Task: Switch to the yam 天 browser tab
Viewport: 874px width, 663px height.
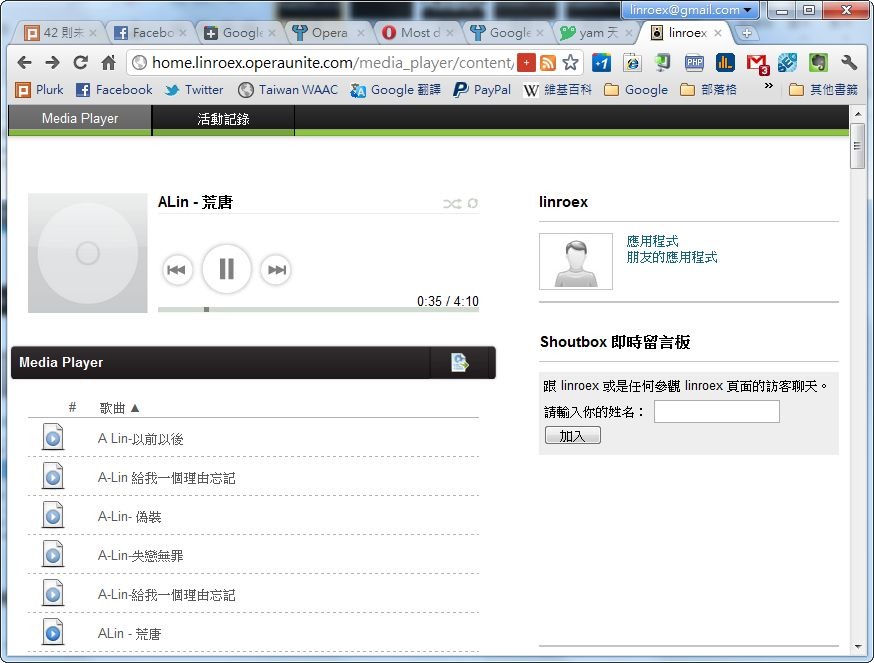Action: pos(597,33)
